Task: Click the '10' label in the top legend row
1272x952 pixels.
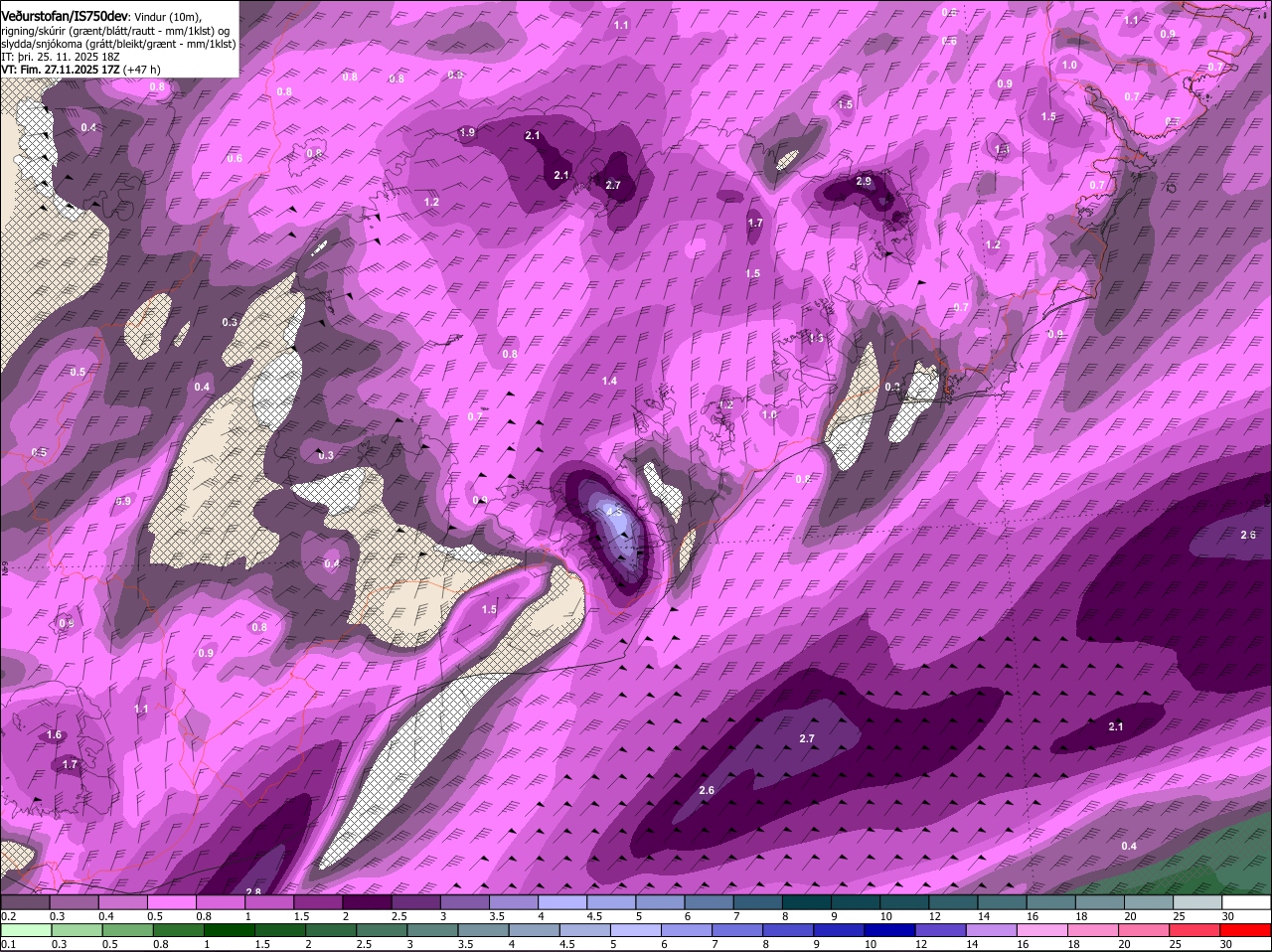Action: (x=885, y=915)
